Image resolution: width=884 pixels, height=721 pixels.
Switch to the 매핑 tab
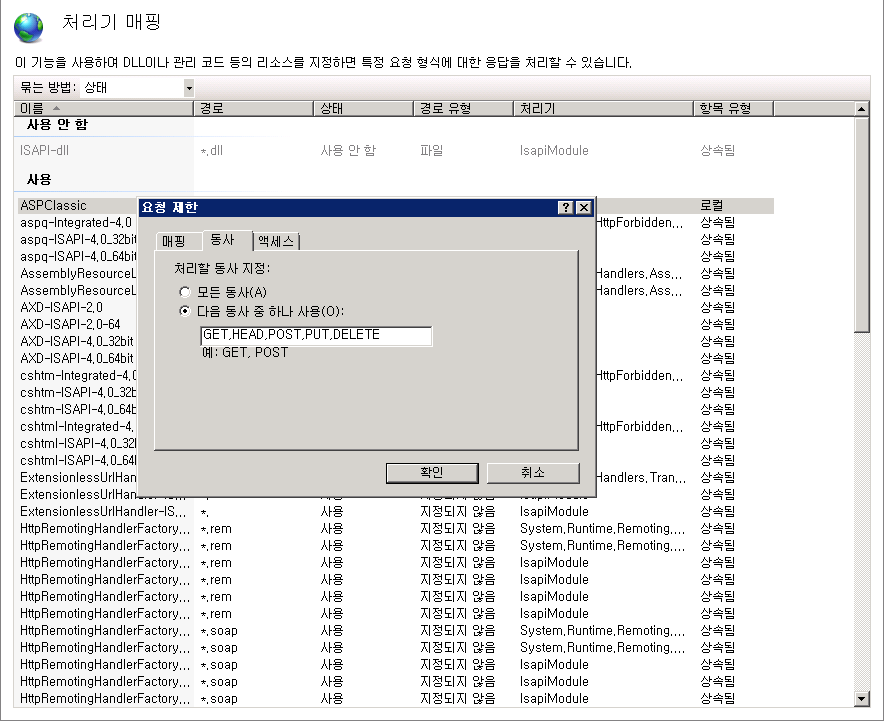pos(174,241)
